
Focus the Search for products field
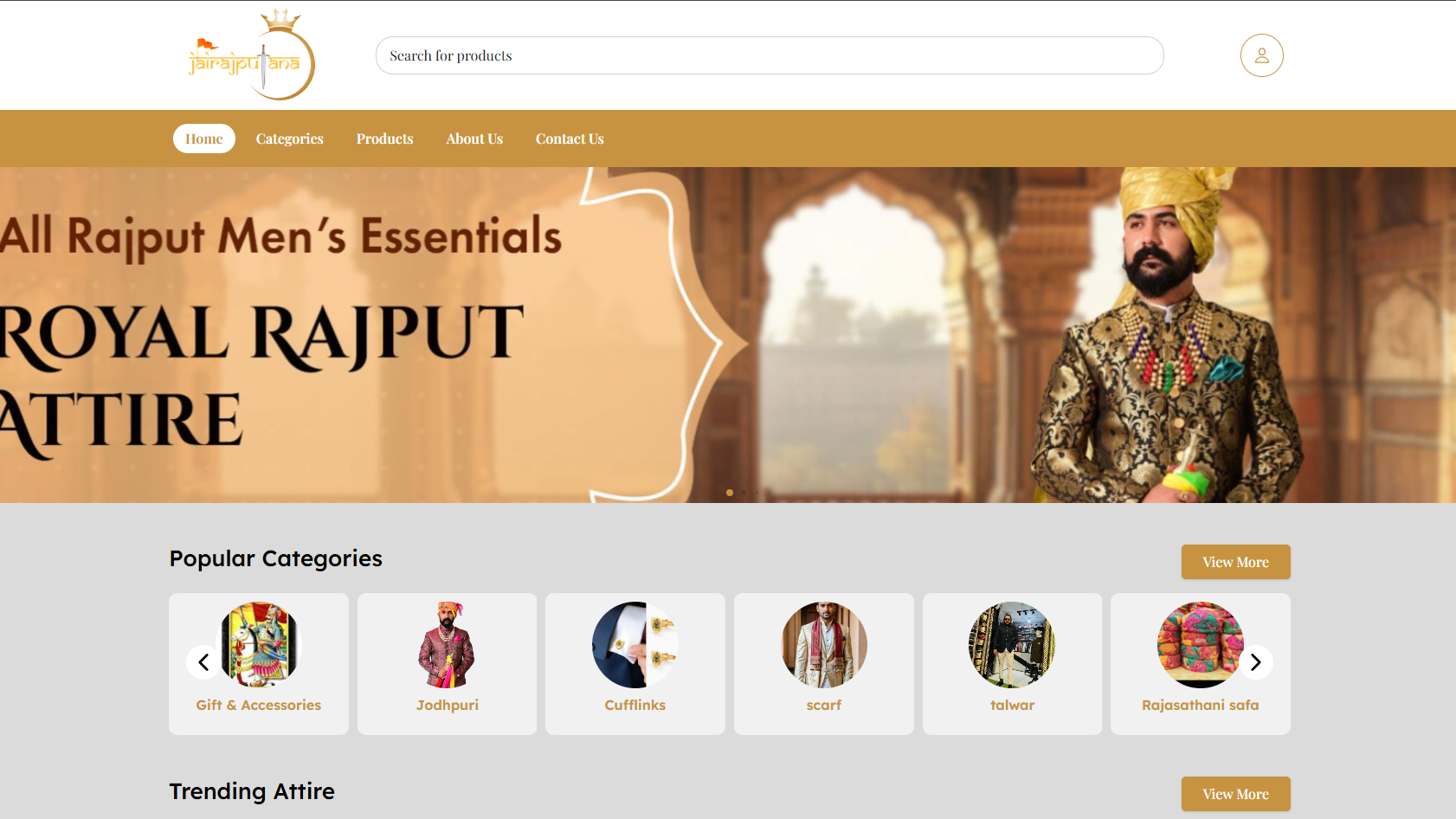pos(770,55)
